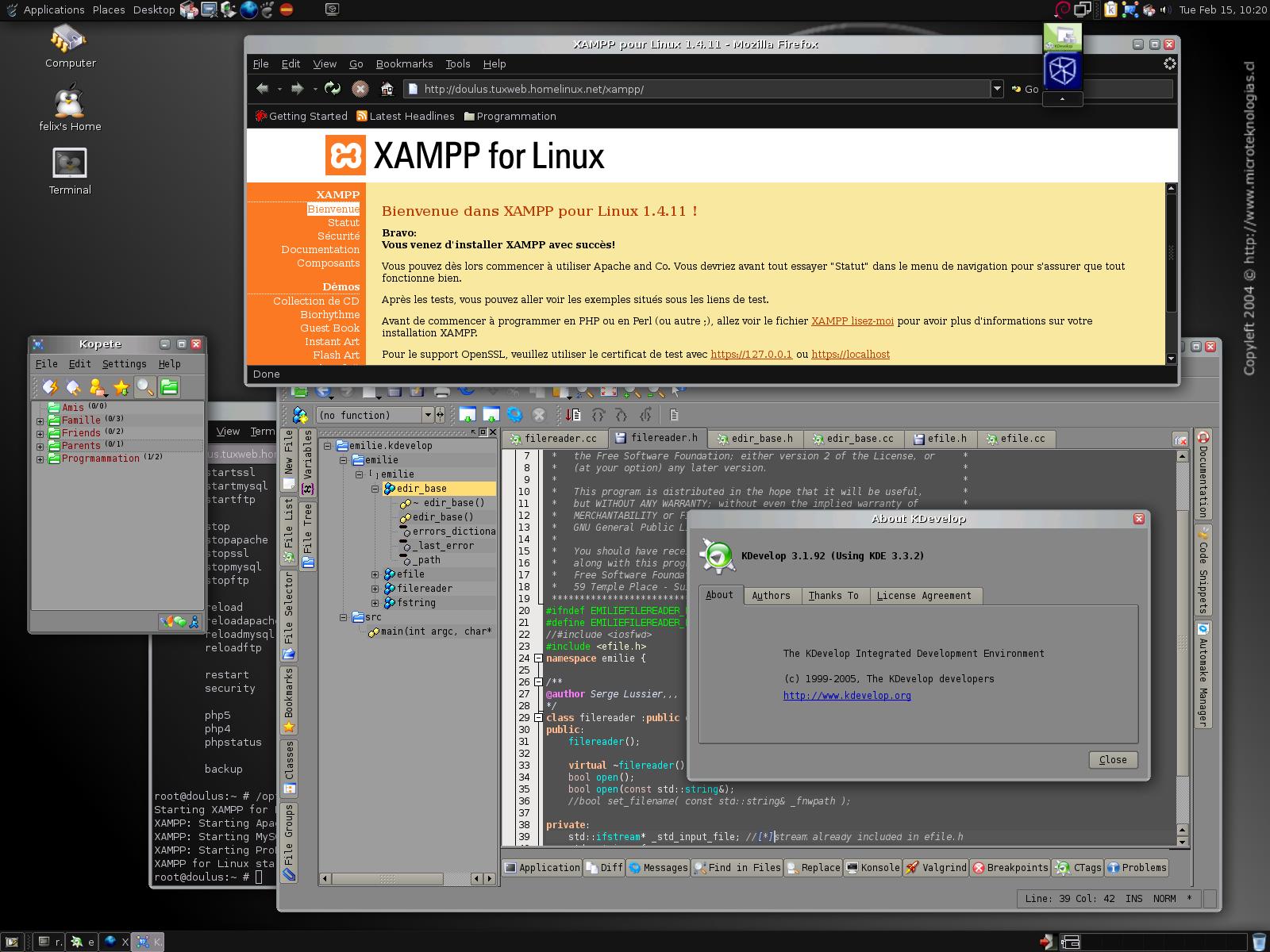Click the third curly-braces step icon
This screenshot has width=1270, height=952.
click(646, 415)
